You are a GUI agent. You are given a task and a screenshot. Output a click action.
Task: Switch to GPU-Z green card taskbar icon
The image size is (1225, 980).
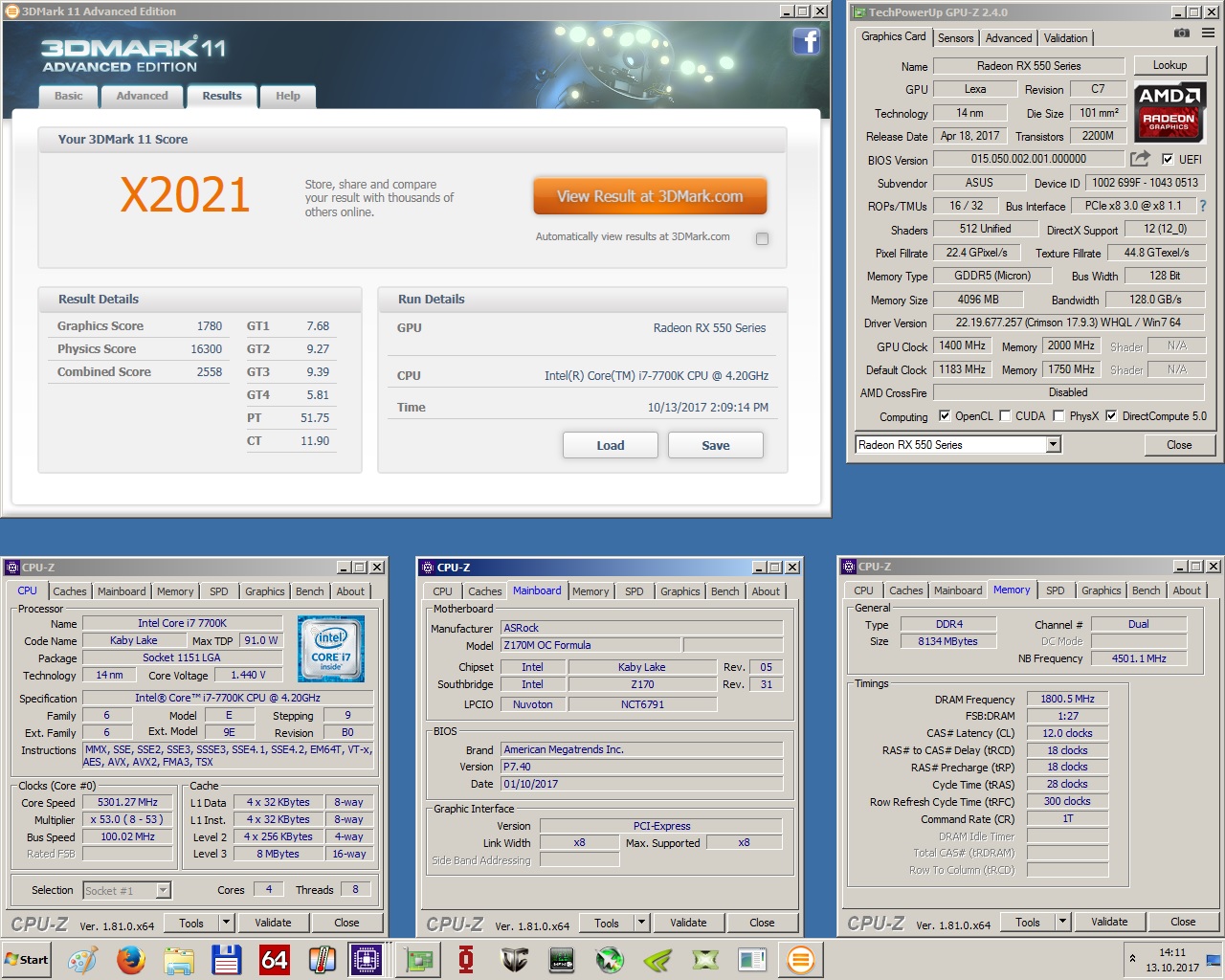click(418, 959)
